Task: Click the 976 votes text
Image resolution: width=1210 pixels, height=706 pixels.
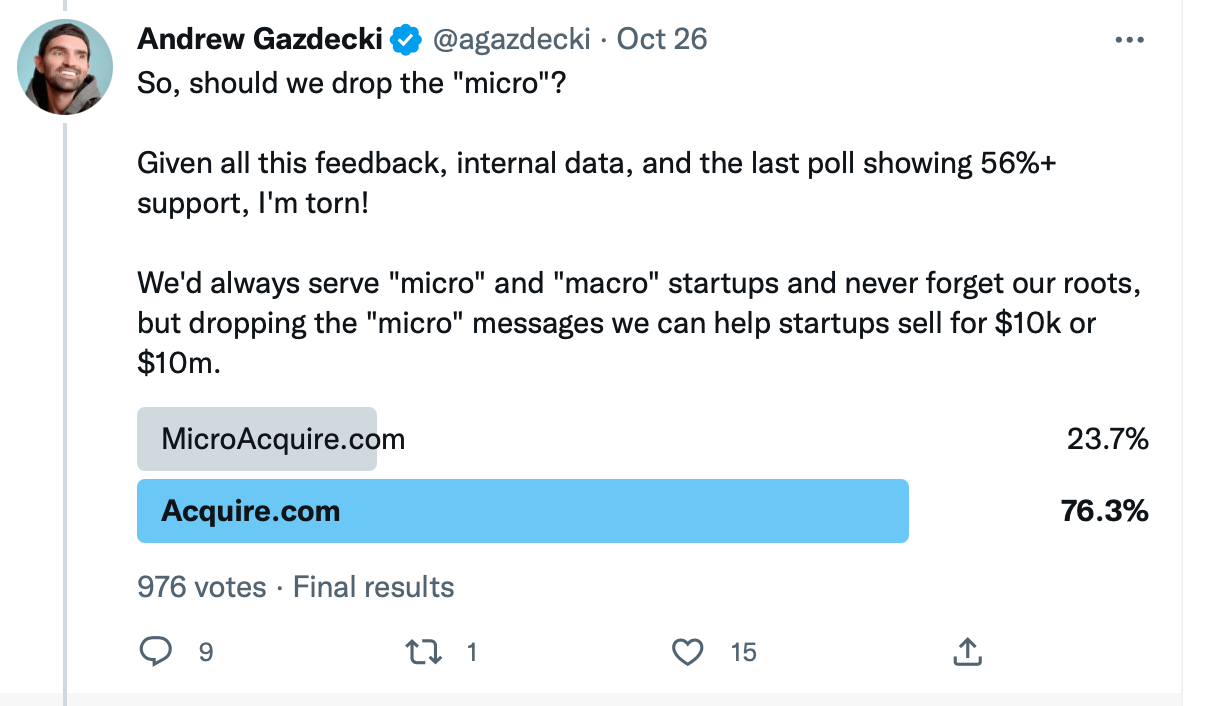Action: 201,587
